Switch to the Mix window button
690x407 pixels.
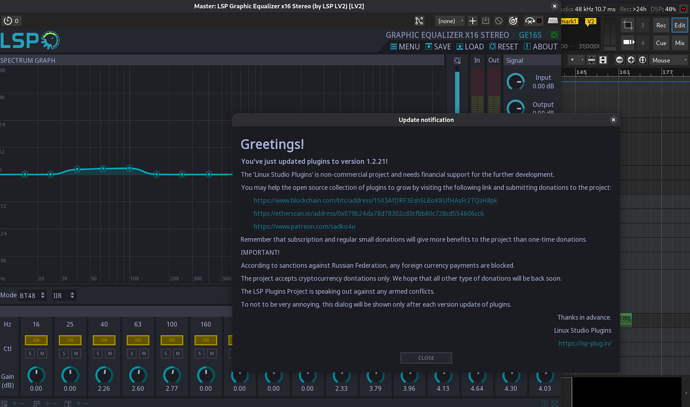coord(679,42)
